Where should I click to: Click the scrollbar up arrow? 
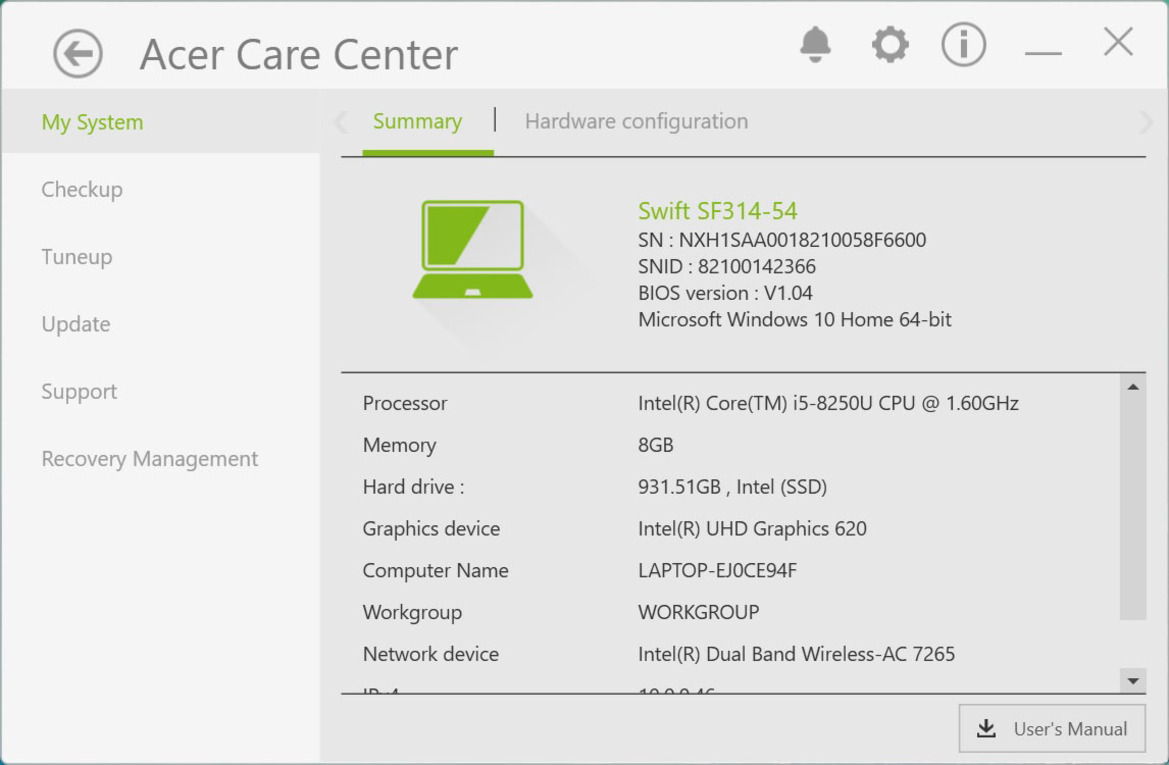pos(1132,387)
